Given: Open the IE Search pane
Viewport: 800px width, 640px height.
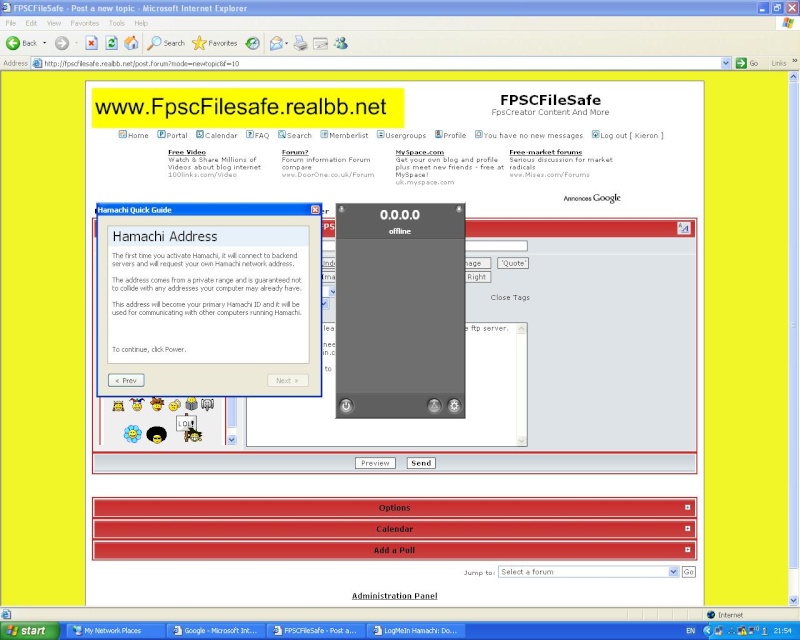Looking at the screenshot, I should [x=166, y=43].
